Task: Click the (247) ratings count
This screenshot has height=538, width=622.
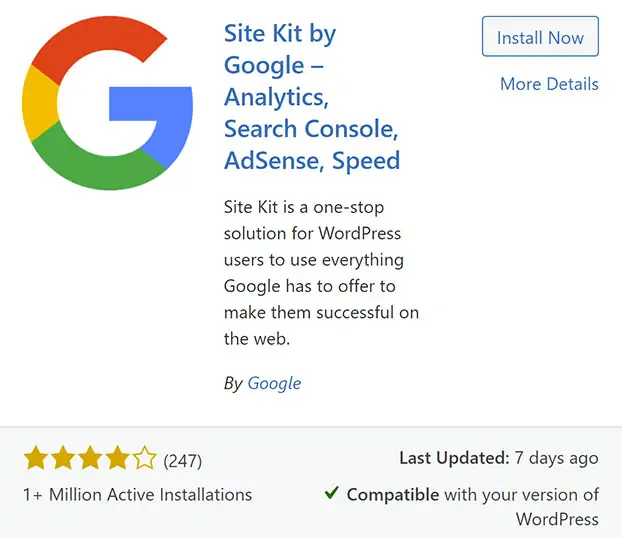Action: pos(182,461)
